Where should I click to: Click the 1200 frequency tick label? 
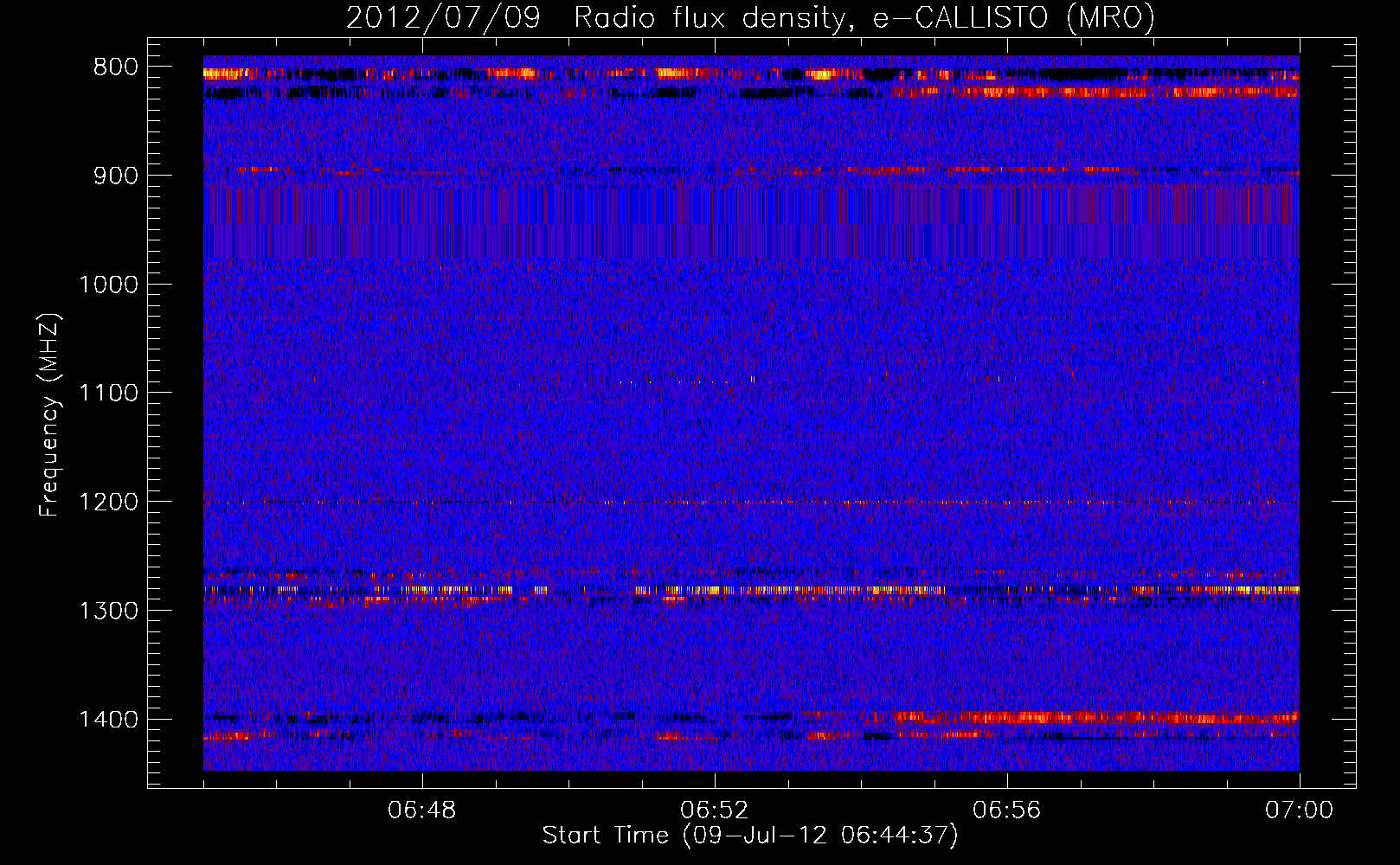(108, 503)
